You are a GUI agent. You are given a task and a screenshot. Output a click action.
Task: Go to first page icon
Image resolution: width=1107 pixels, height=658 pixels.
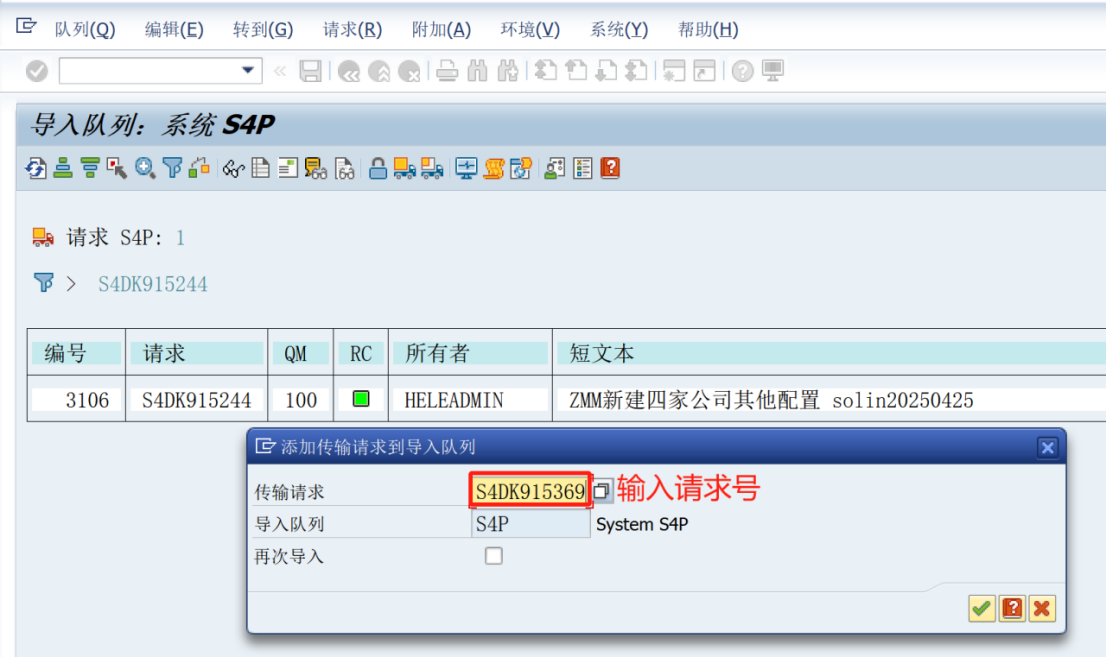(x=545, y=71)
